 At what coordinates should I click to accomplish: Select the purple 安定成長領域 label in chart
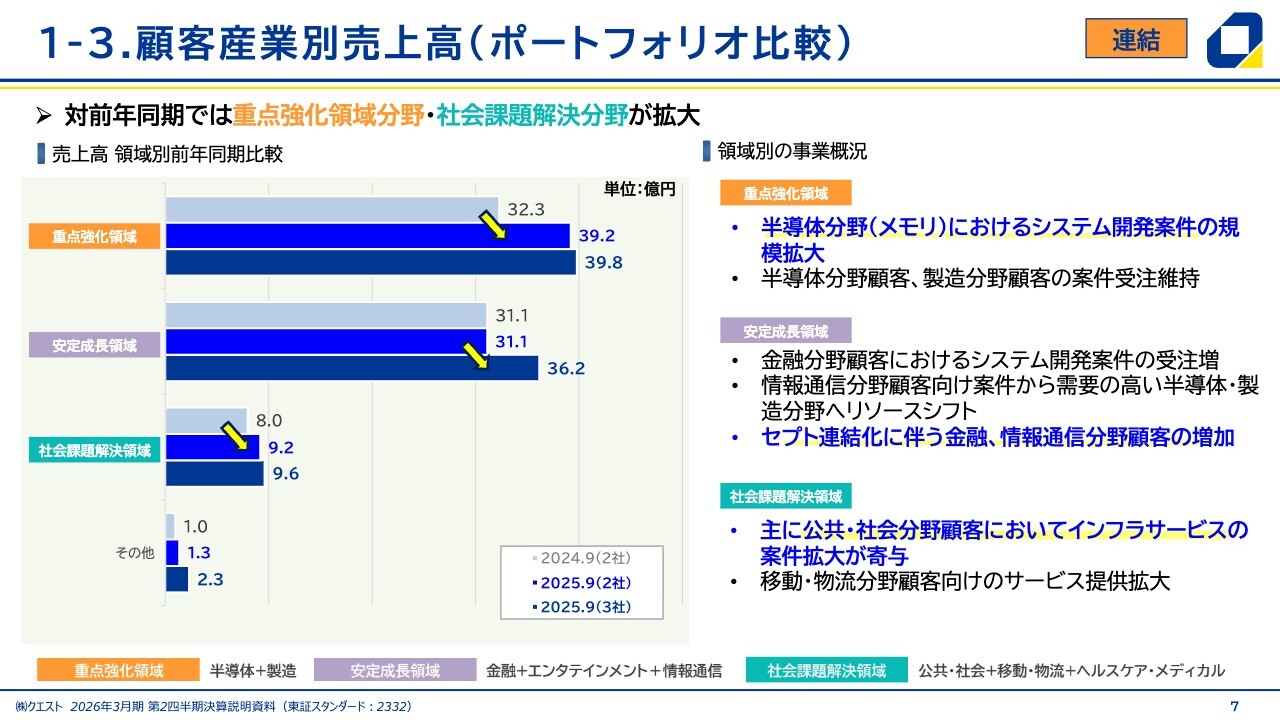95,346
